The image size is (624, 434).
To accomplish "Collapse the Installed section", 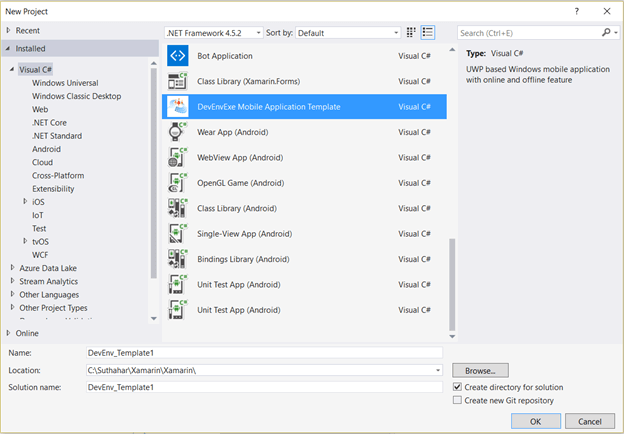I will tap(8, 49).
